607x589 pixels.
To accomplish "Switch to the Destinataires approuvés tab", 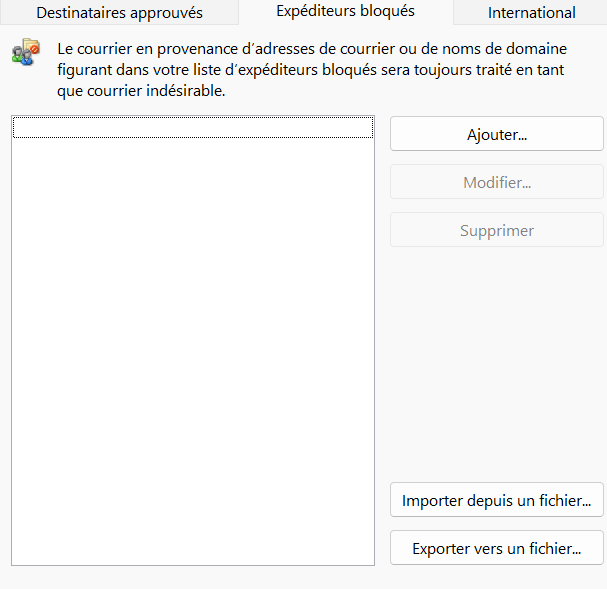I will (x=119, y=13).
